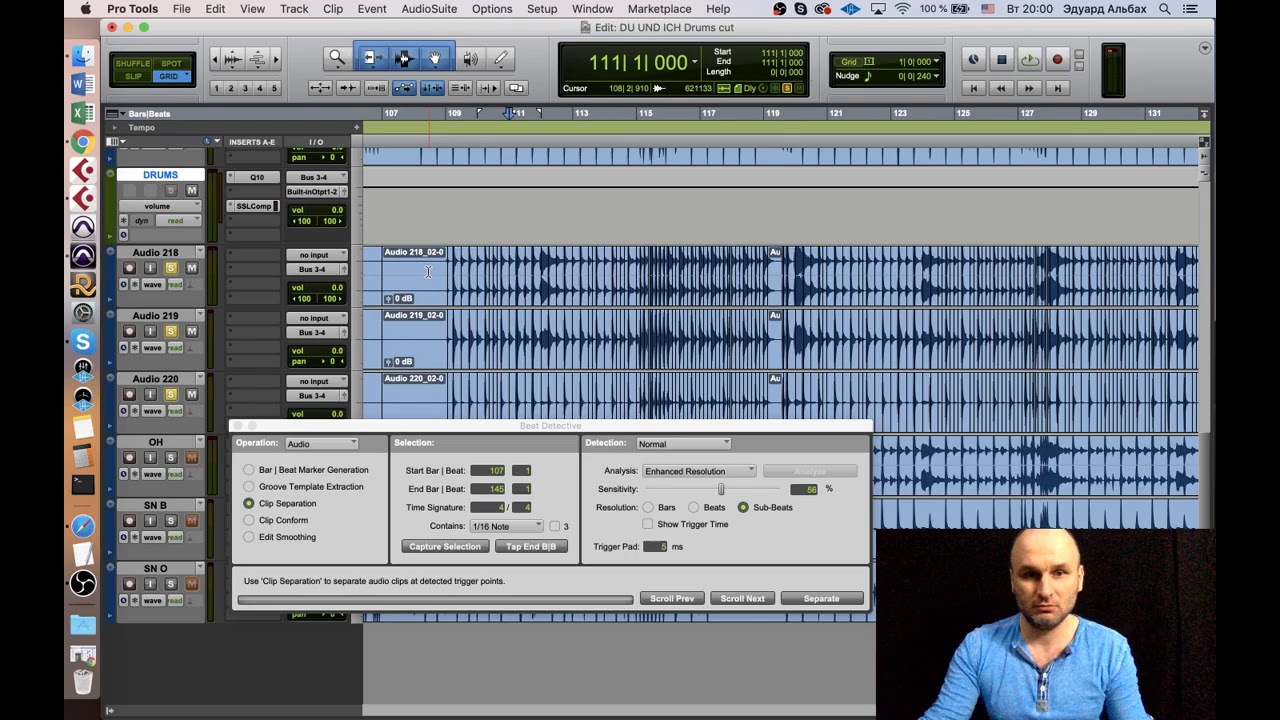The height and width of the screenshot is (720, 1280).
Task: Click the Scroll Next button
Action: tap(742, 599)
